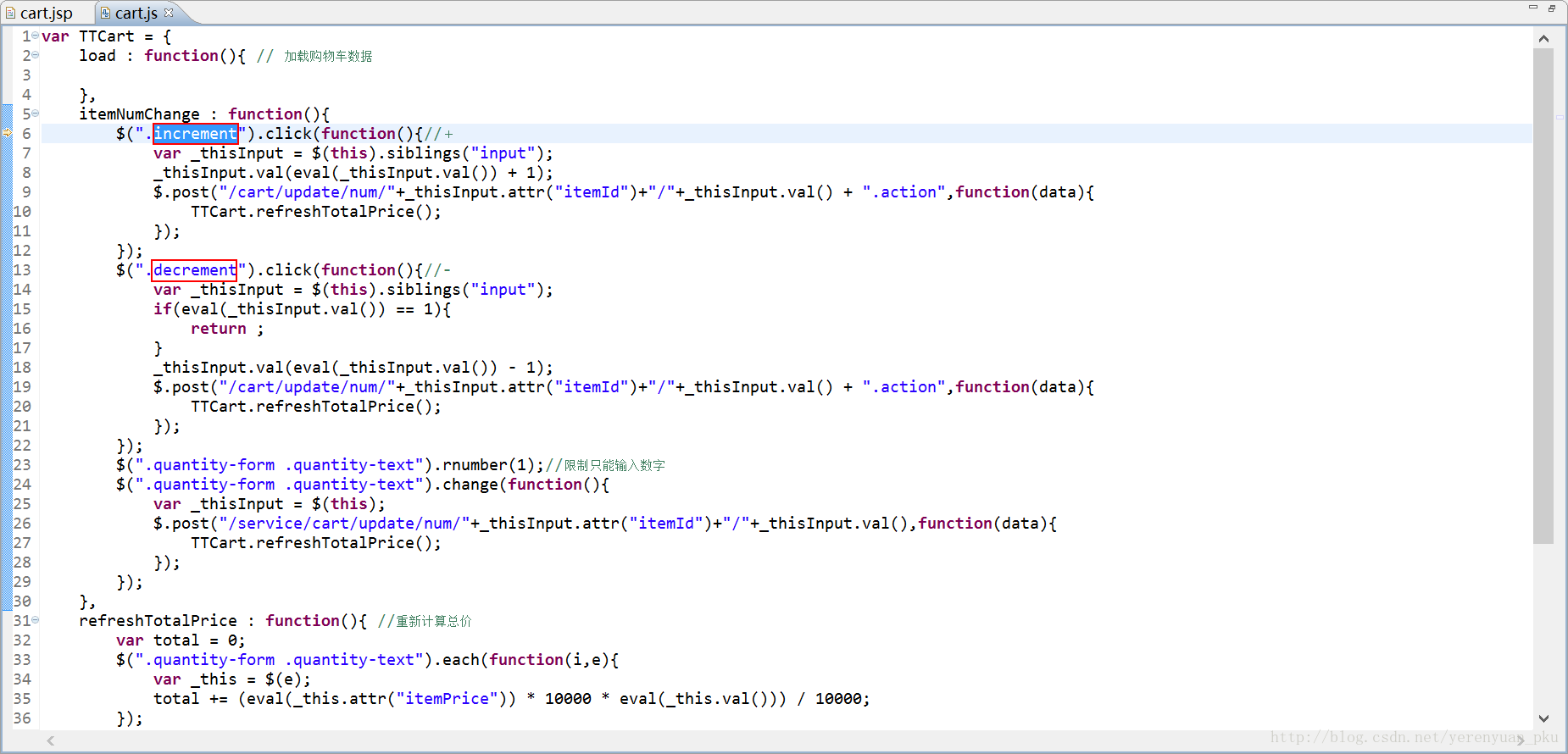The image size is (1568, 754).
Task: Click line number 36 in the ruler
Action: pos(22,718)
